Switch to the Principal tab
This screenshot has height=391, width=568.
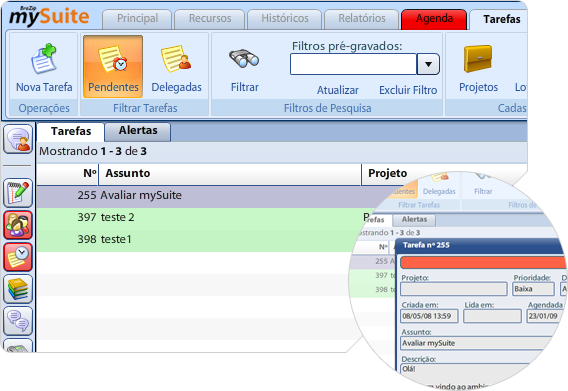pos(137,18)
